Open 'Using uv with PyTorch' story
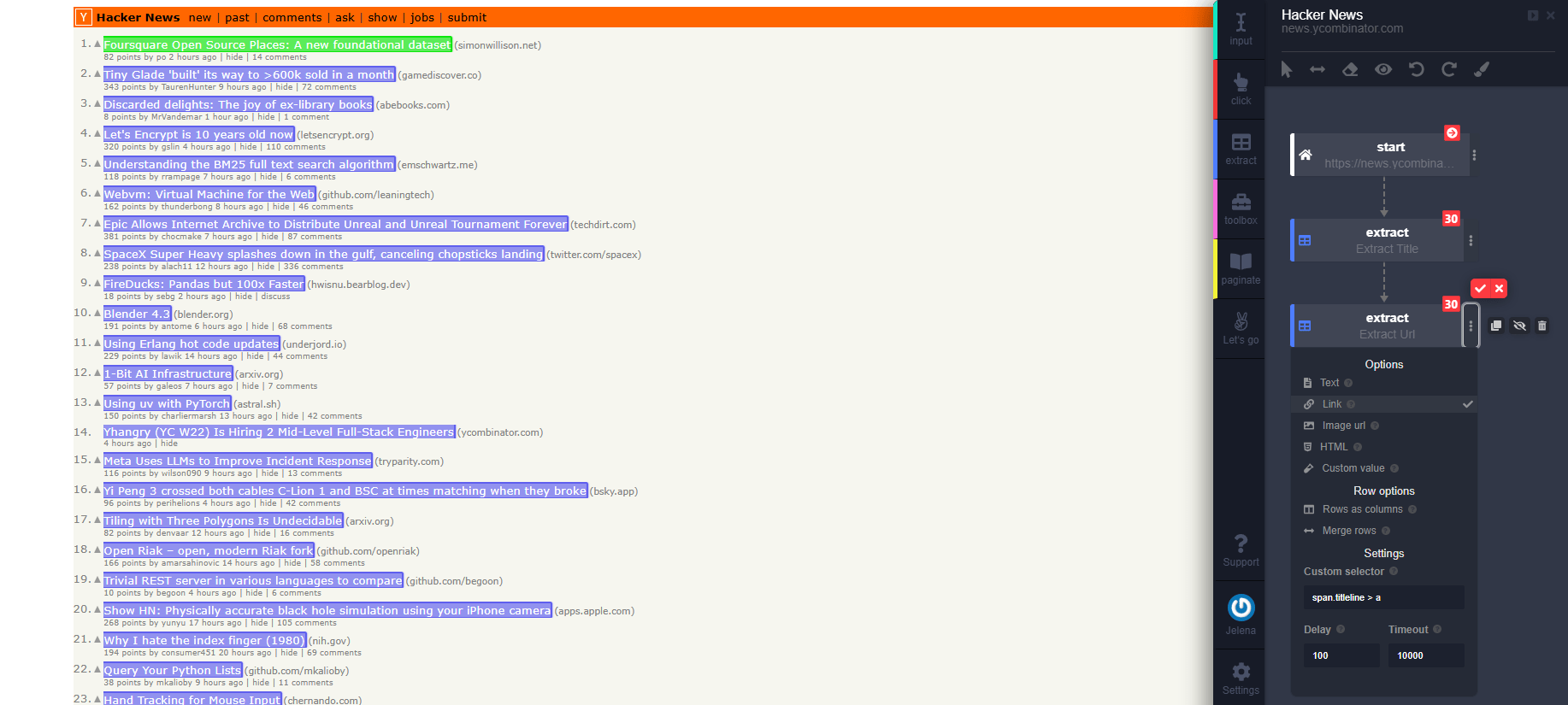The width and height of the screenshot is (1568, 705). click(x=167, y=403)
